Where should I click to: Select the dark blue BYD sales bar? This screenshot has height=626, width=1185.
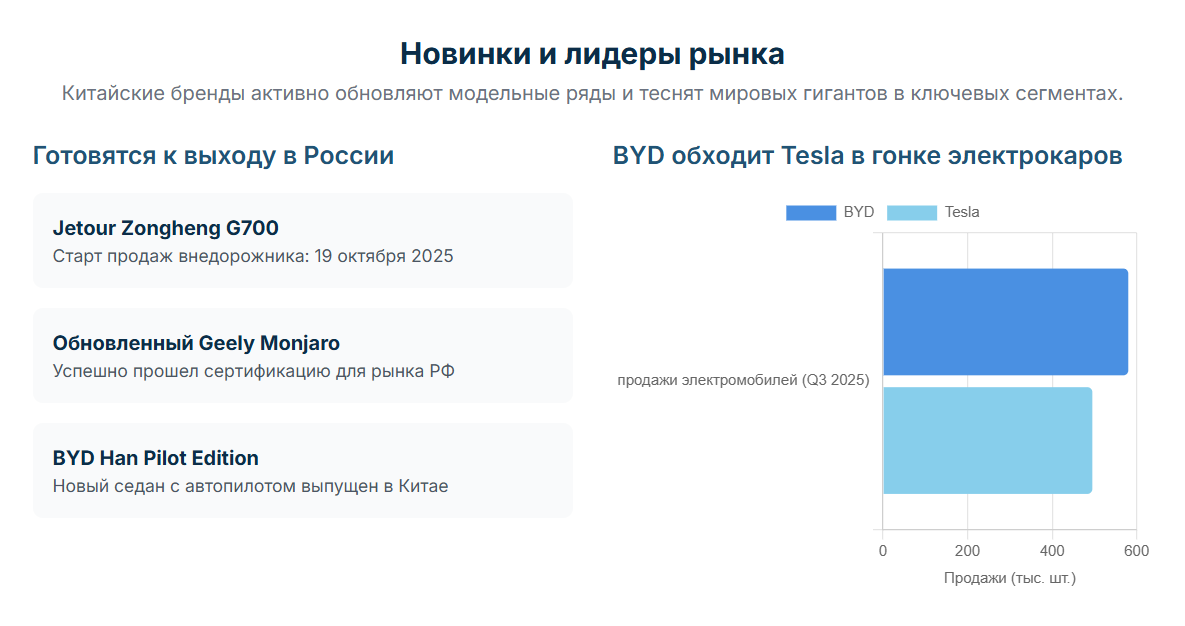point(1005,322)
